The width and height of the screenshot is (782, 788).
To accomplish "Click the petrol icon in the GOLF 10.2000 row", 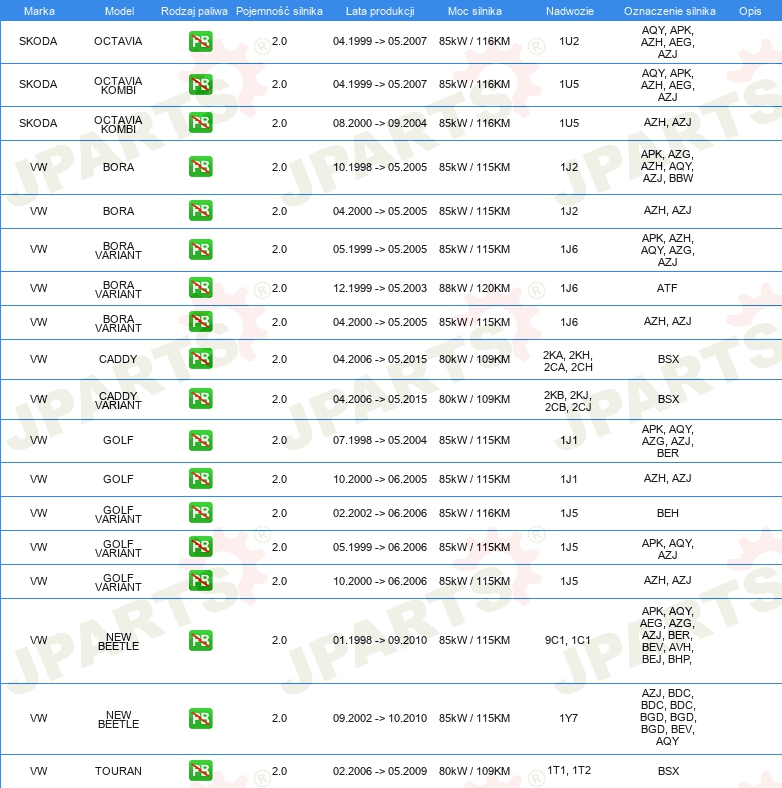I will tap(201, 479).
